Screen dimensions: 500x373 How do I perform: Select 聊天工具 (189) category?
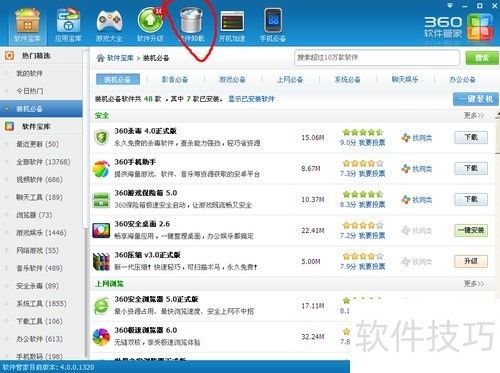point(41,197)
